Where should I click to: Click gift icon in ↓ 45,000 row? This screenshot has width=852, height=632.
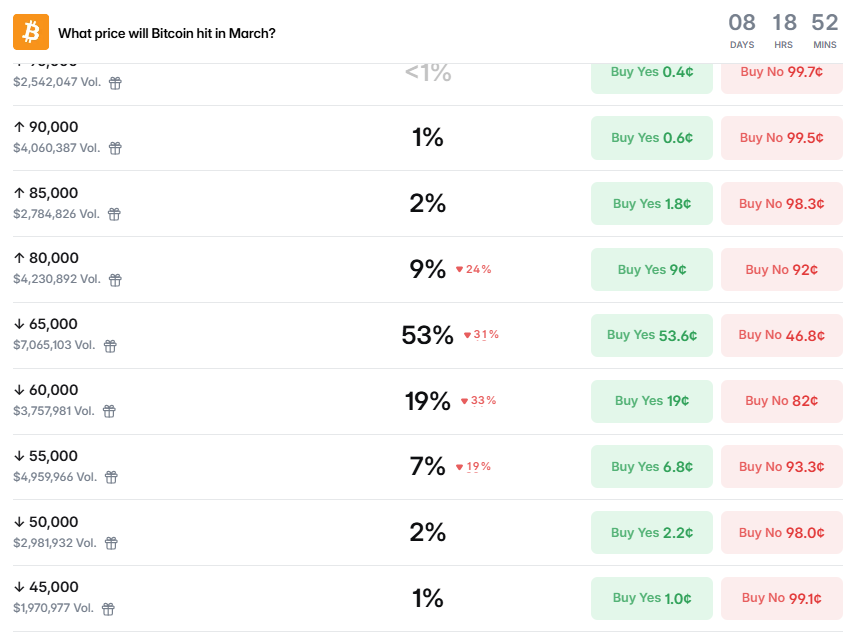(x=108, y=608)
